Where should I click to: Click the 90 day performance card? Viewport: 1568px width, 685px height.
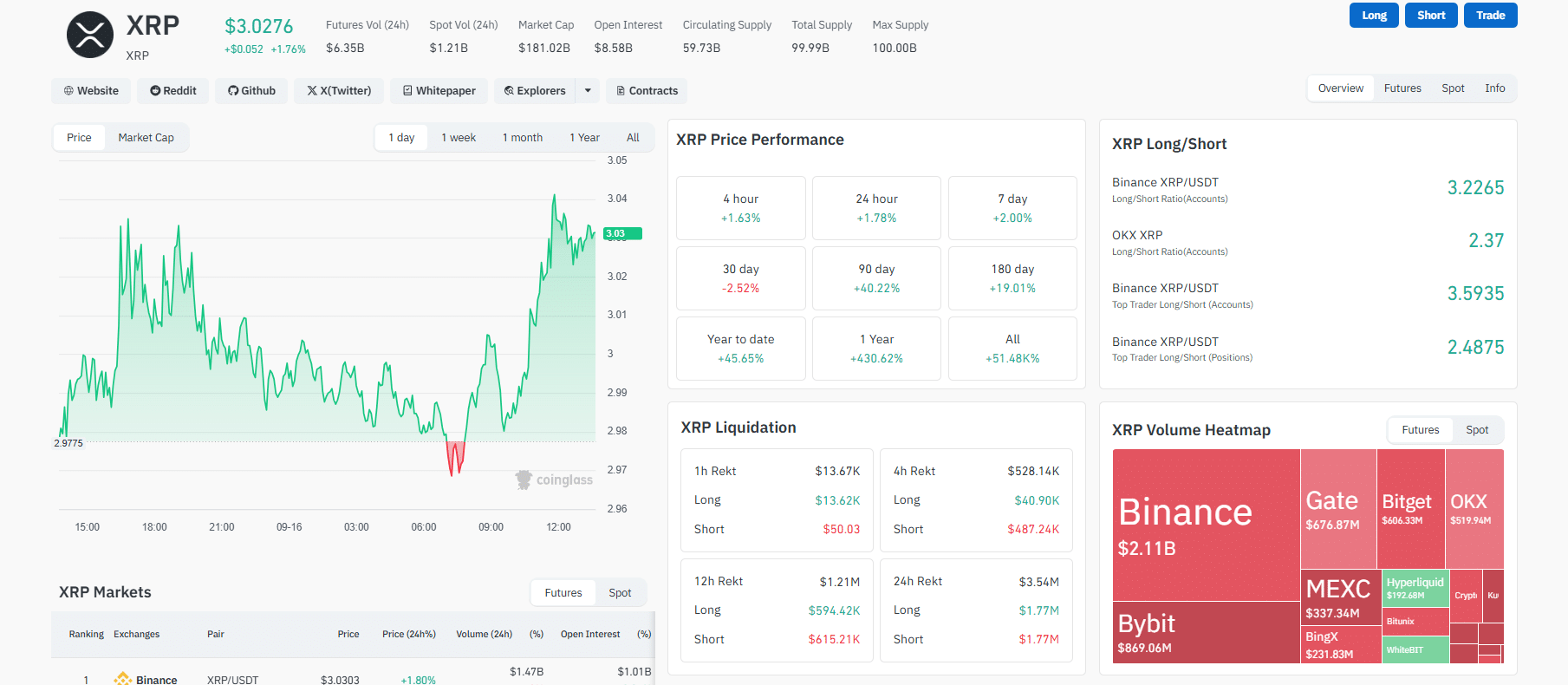click(876, 278)
